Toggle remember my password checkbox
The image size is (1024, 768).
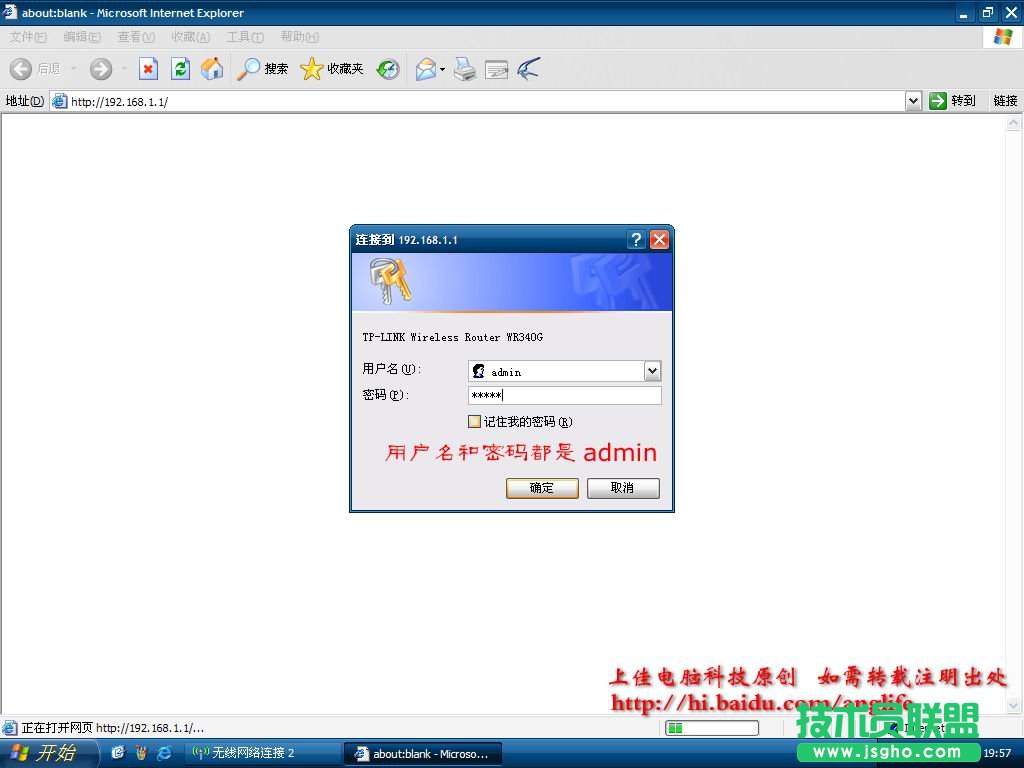pos(474,421)
